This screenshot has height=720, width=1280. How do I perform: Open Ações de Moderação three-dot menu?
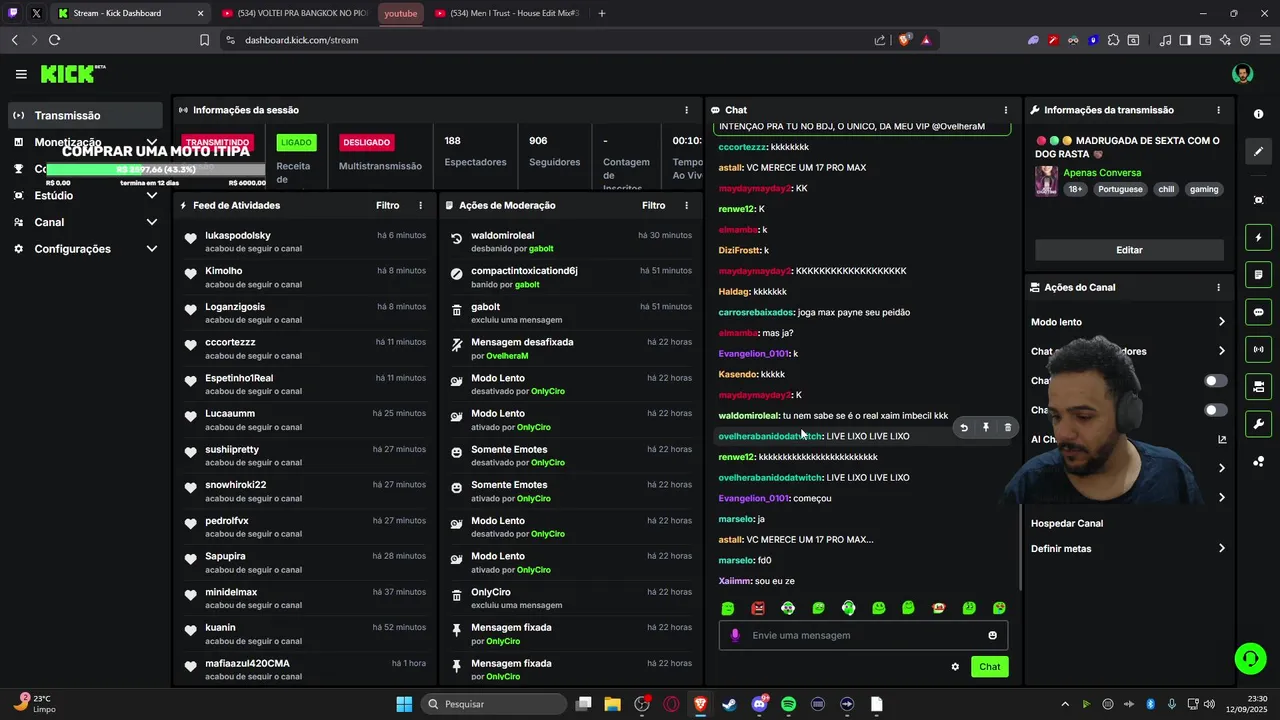coord(686,205)
